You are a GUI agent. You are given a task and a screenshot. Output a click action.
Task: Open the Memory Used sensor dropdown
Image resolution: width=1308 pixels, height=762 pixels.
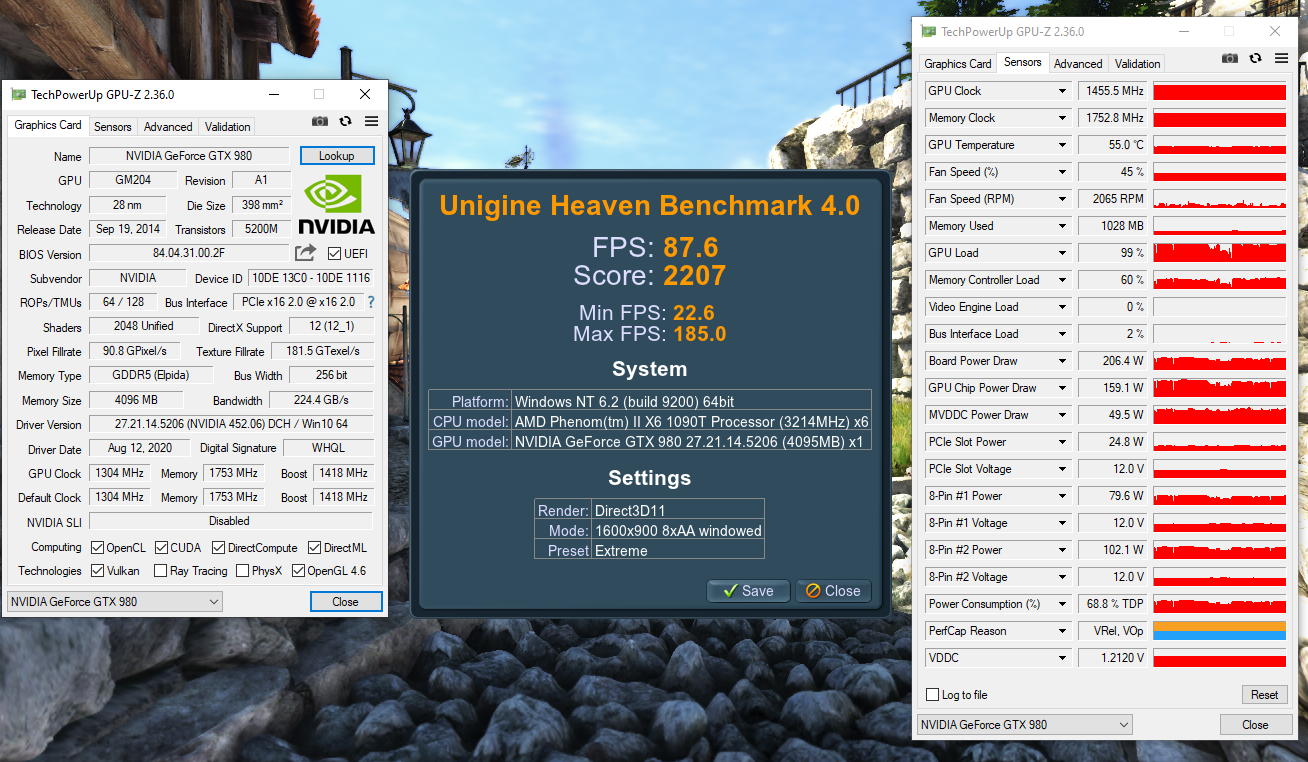click(x=1062, y=226)
